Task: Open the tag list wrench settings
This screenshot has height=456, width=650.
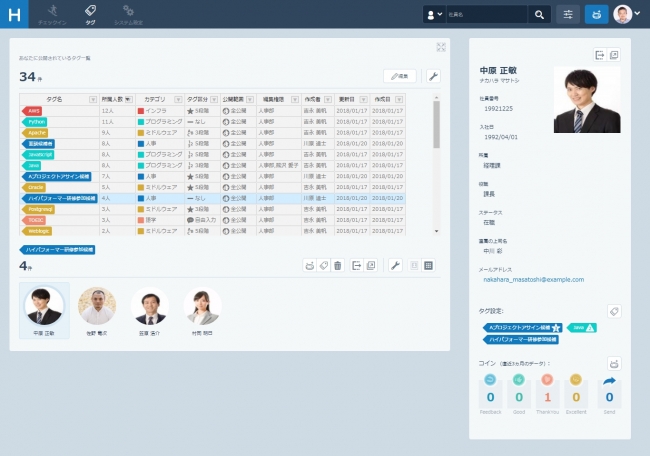Action: point(433,76)
